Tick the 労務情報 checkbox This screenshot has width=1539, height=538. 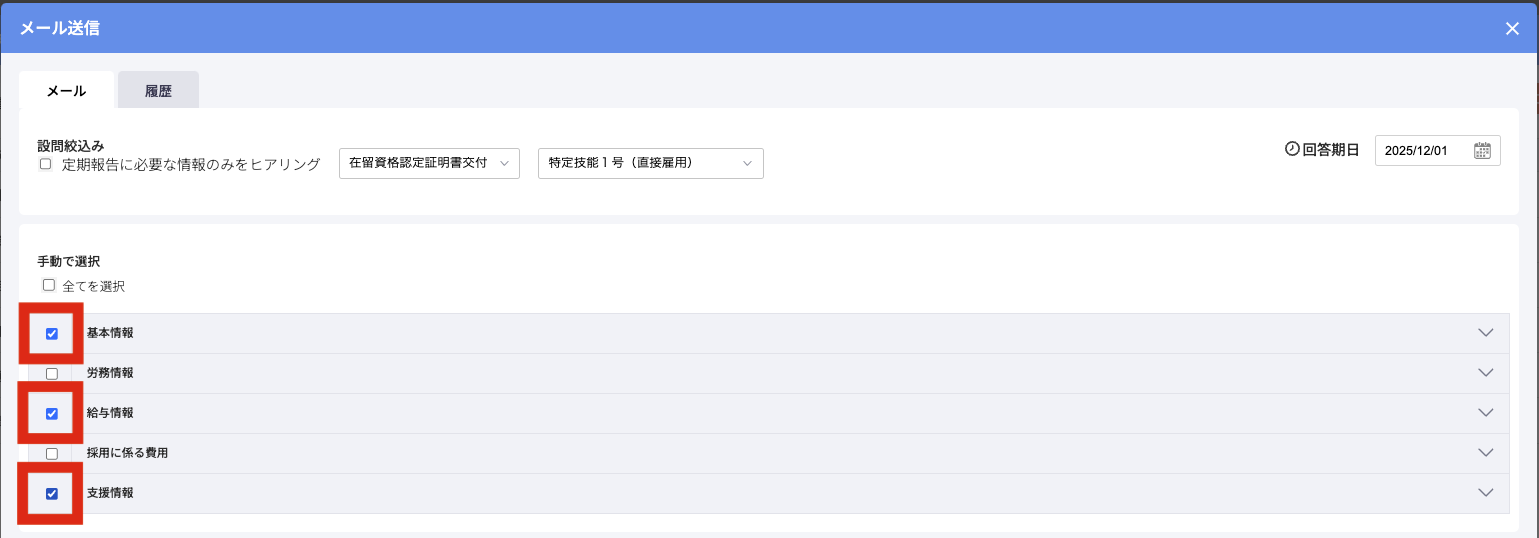52,373
